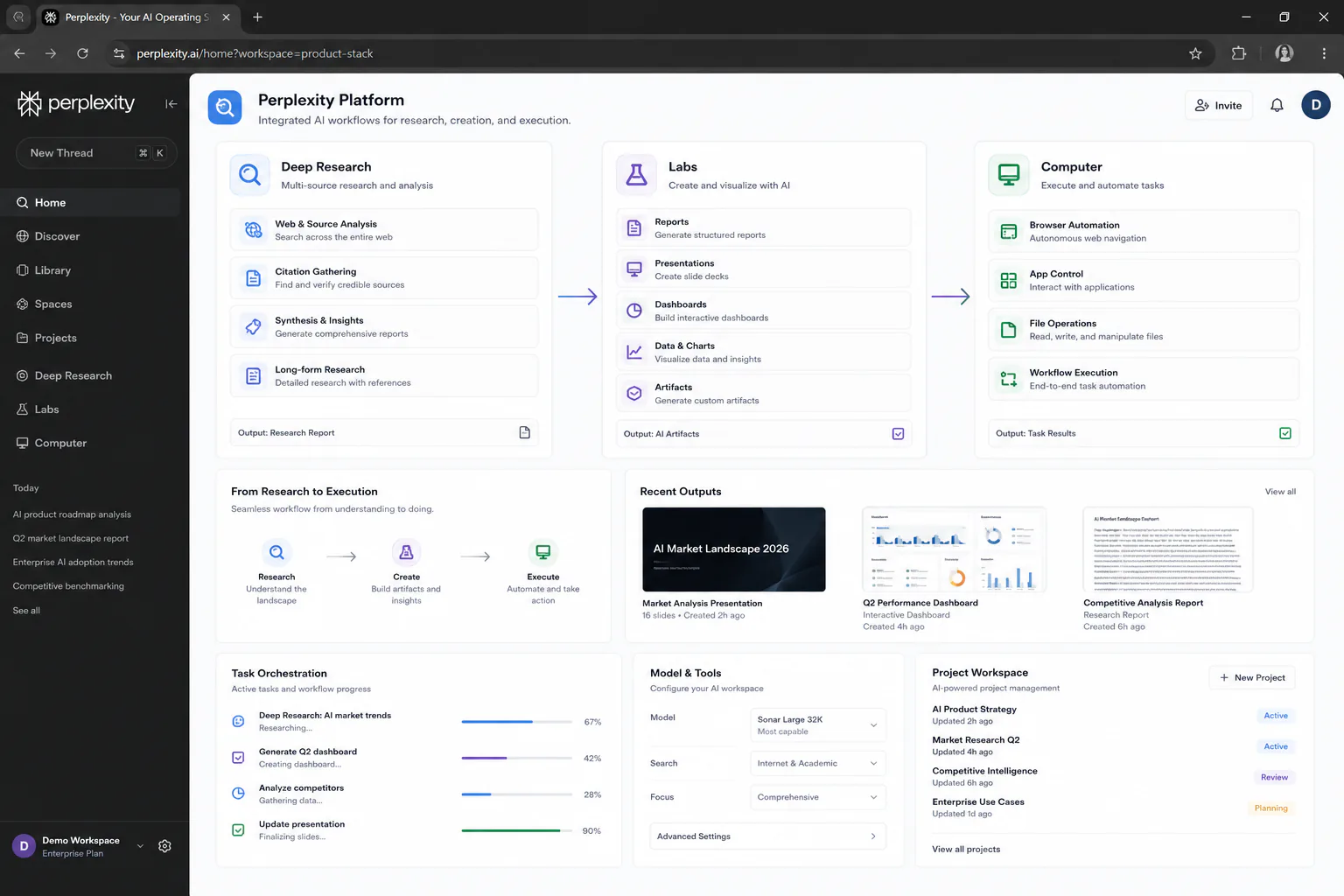Click See all threads link

26,611
